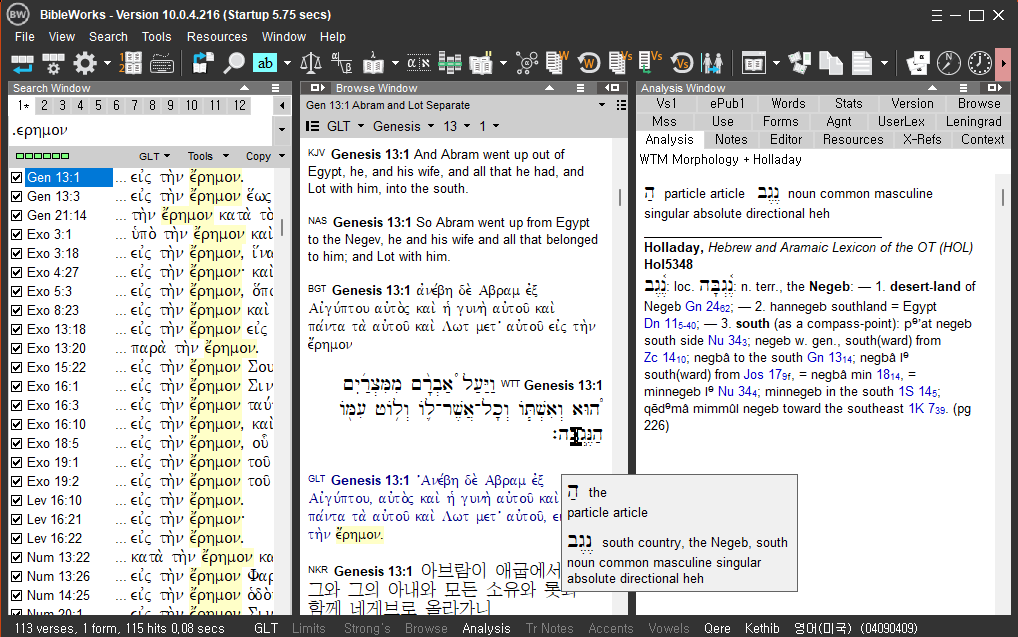
Task: Open the Nu 34:3 reference link
Action: 727,340
